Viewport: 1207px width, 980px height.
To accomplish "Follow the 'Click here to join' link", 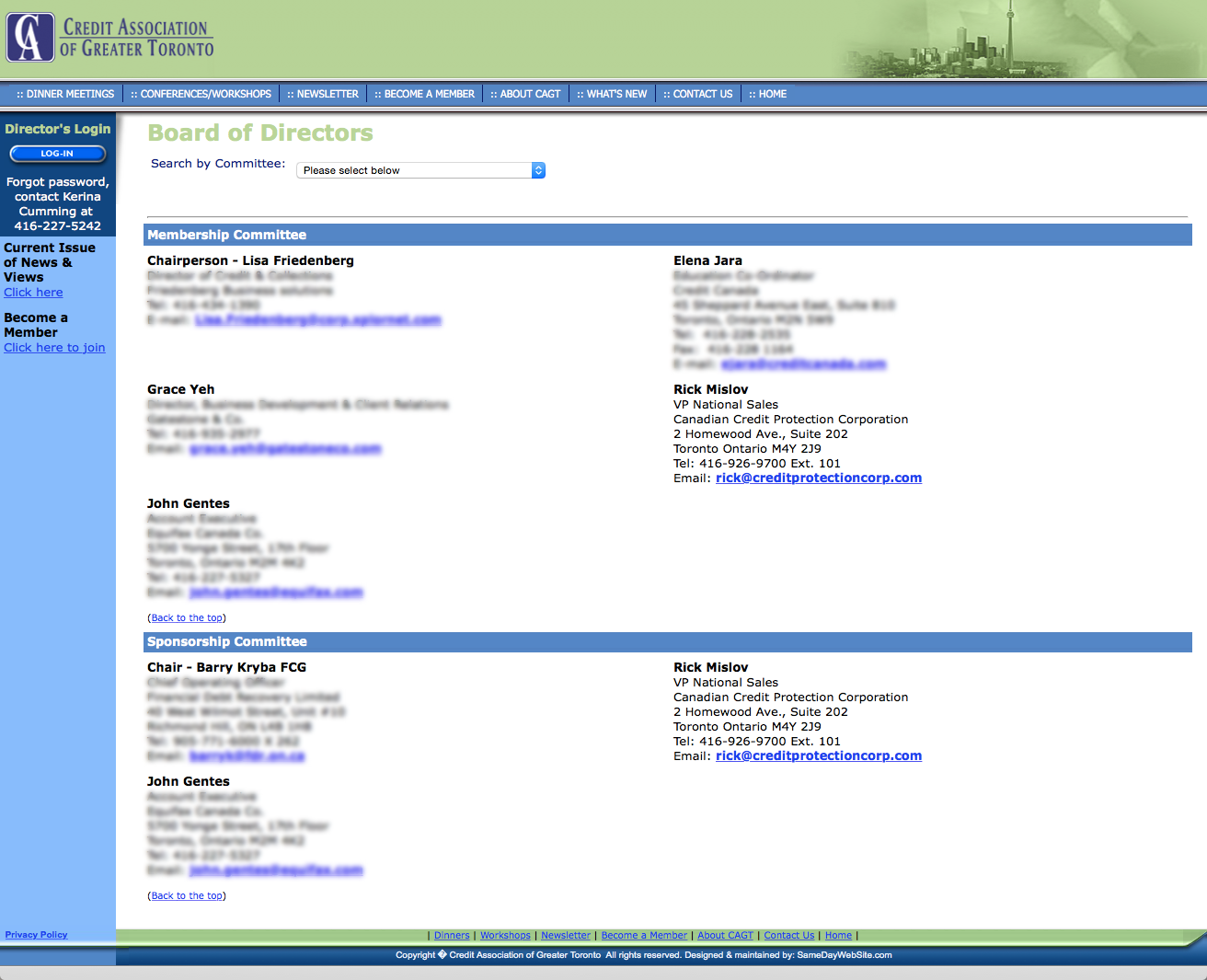I will pos(54,348).
